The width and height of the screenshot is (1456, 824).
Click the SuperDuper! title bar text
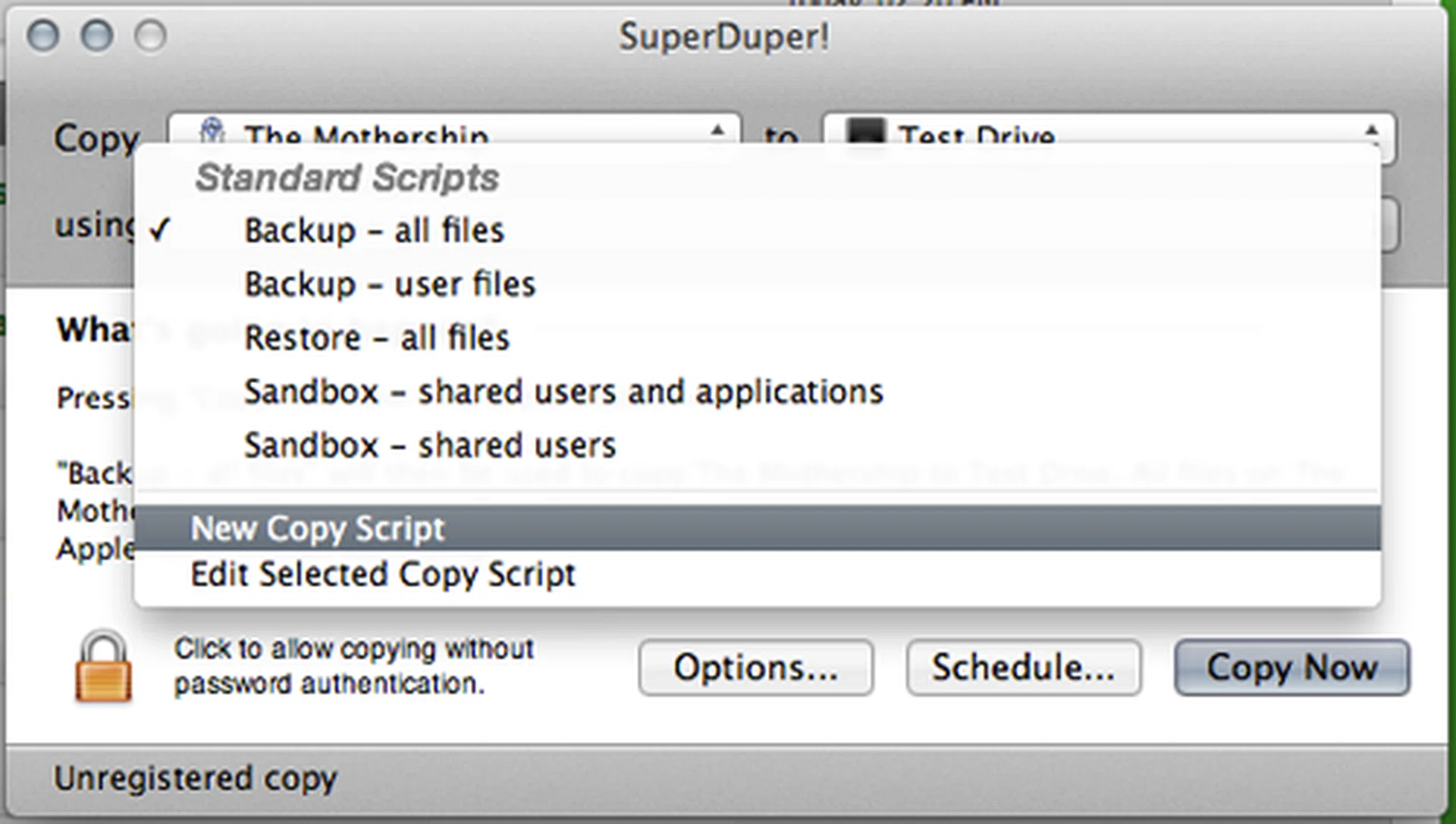(726, 36)
